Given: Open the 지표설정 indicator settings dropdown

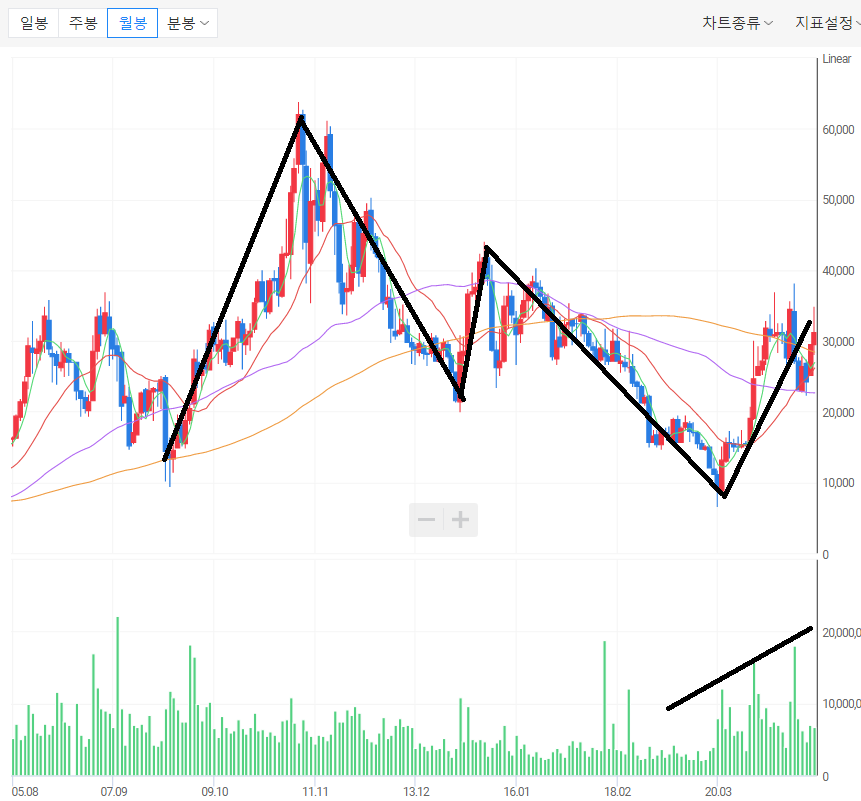Looking at the screenshot, I should pos(828,23).
